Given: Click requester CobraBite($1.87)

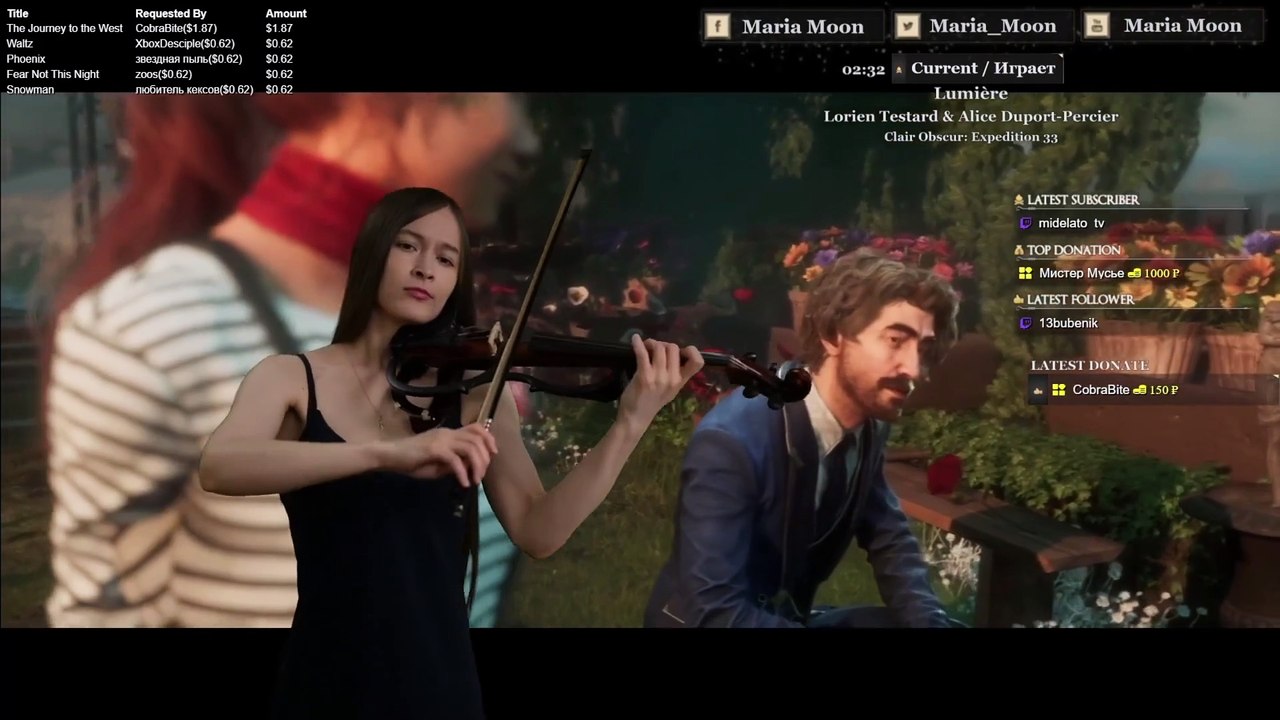Looking at the screenshot, I should coord(176,28).
